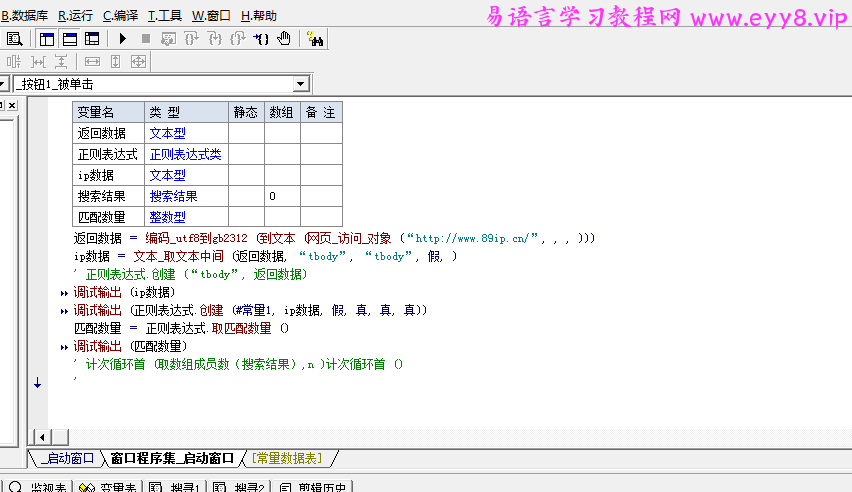The height and width of the screenshot is (492, 852).
Task: Switch to the _启动窗口 tab
Action: tap(67, 458)
